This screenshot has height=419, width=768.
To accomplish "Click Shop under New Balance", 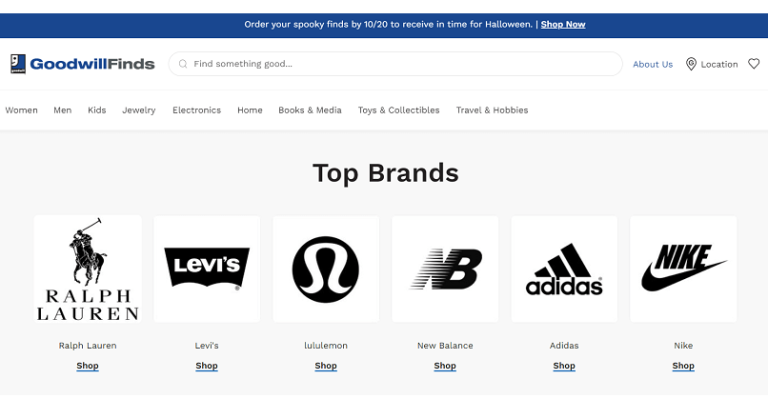I will (445, 366).
